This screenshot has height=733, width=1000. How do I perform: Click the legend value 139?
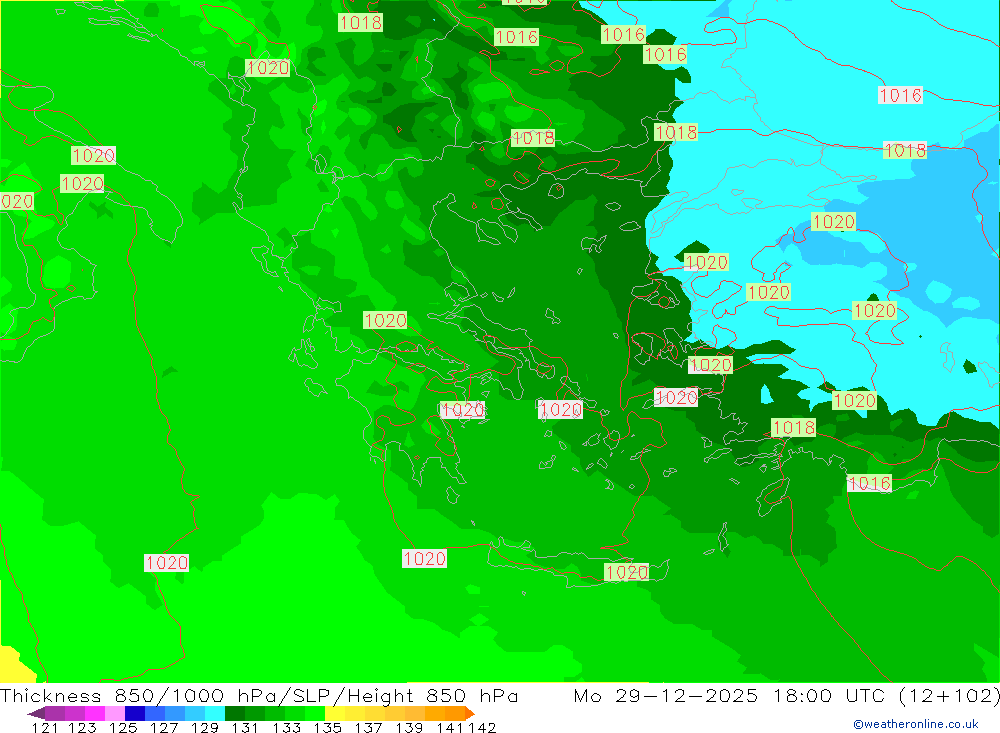(x=409, y=727)
